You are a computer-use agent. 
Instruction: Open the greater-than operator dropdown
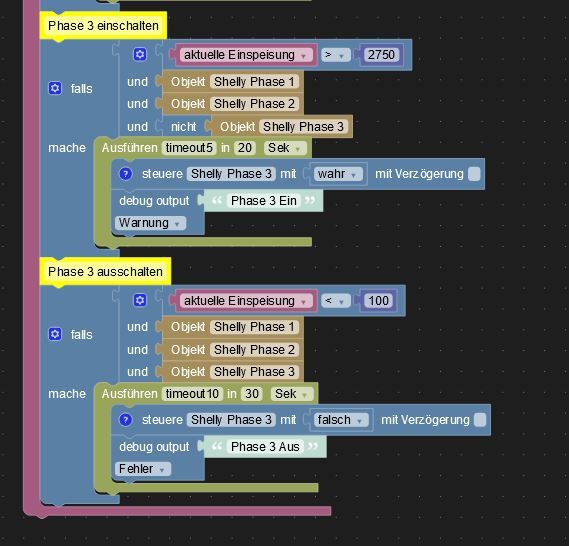point(336,55)
